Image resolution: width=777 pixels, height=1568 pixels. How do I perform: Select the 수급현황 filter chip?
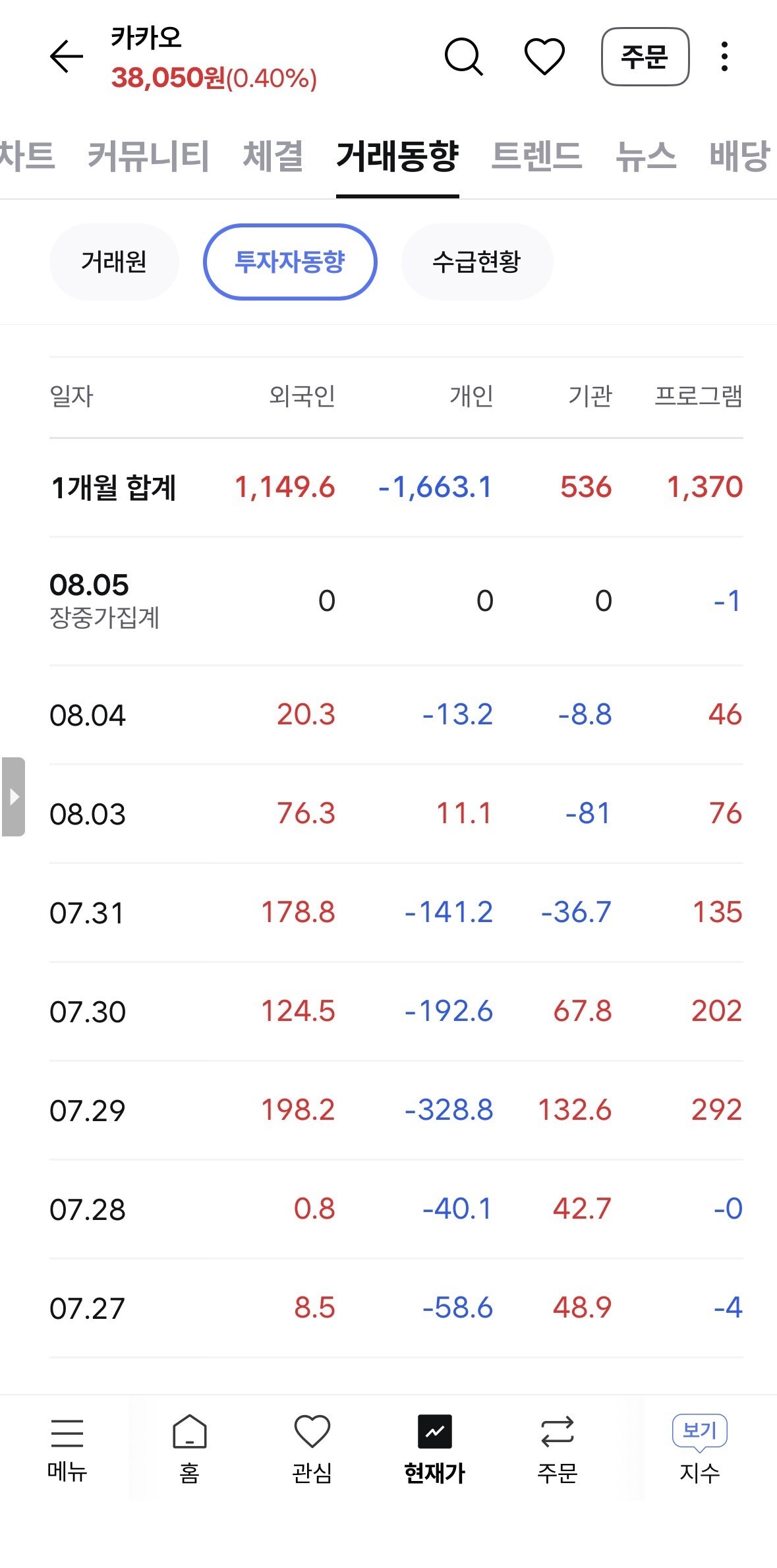tap(476, 262)
